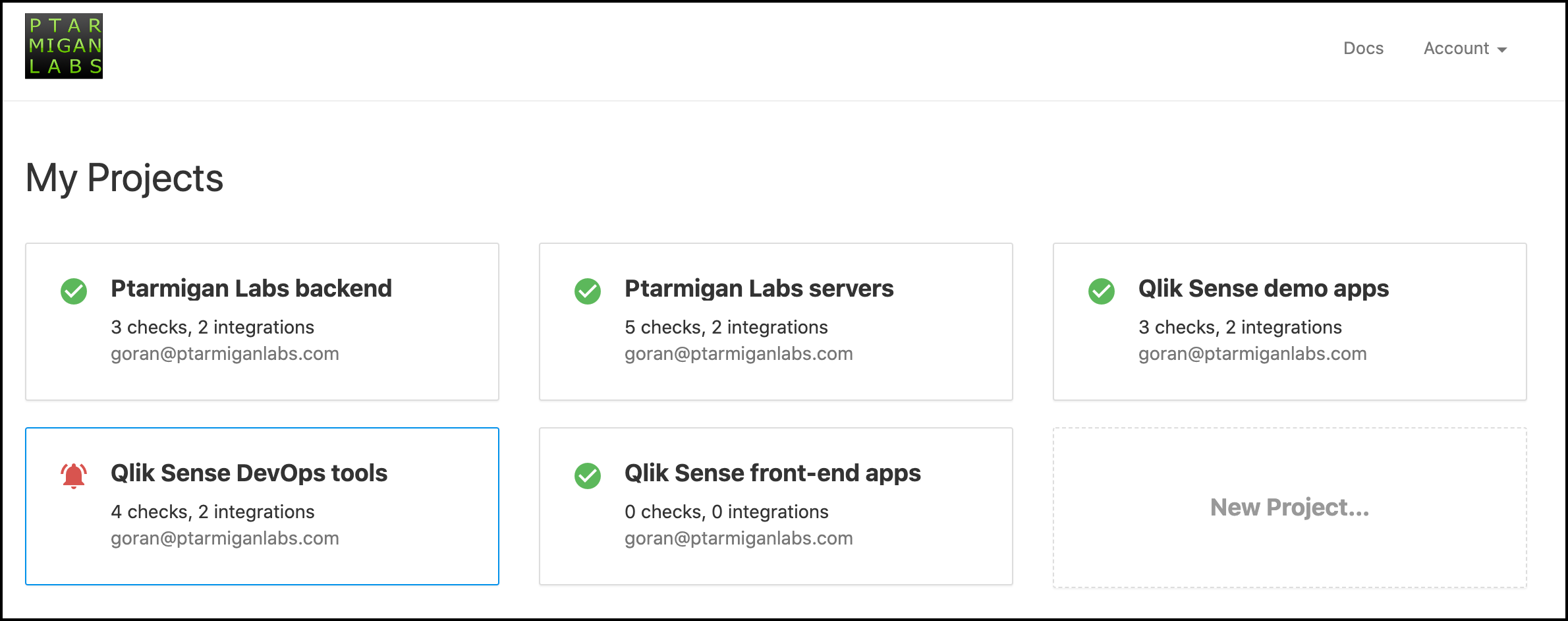Open the Docs page

pos(1363,48)
